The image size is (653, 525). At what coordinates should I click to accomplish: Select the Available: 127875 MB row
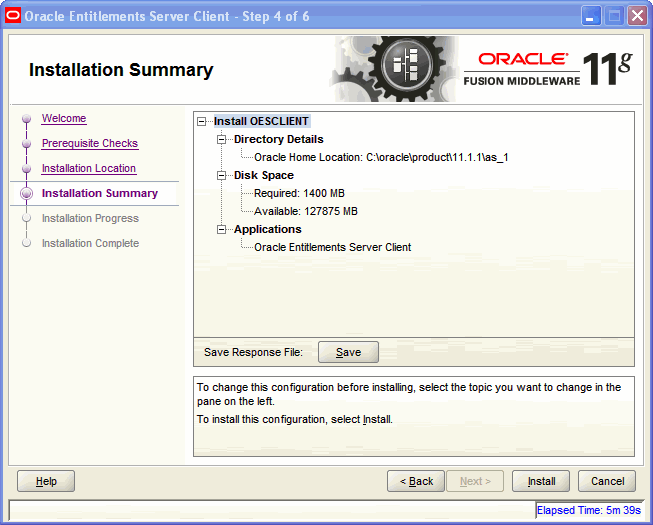click(306, 211)
